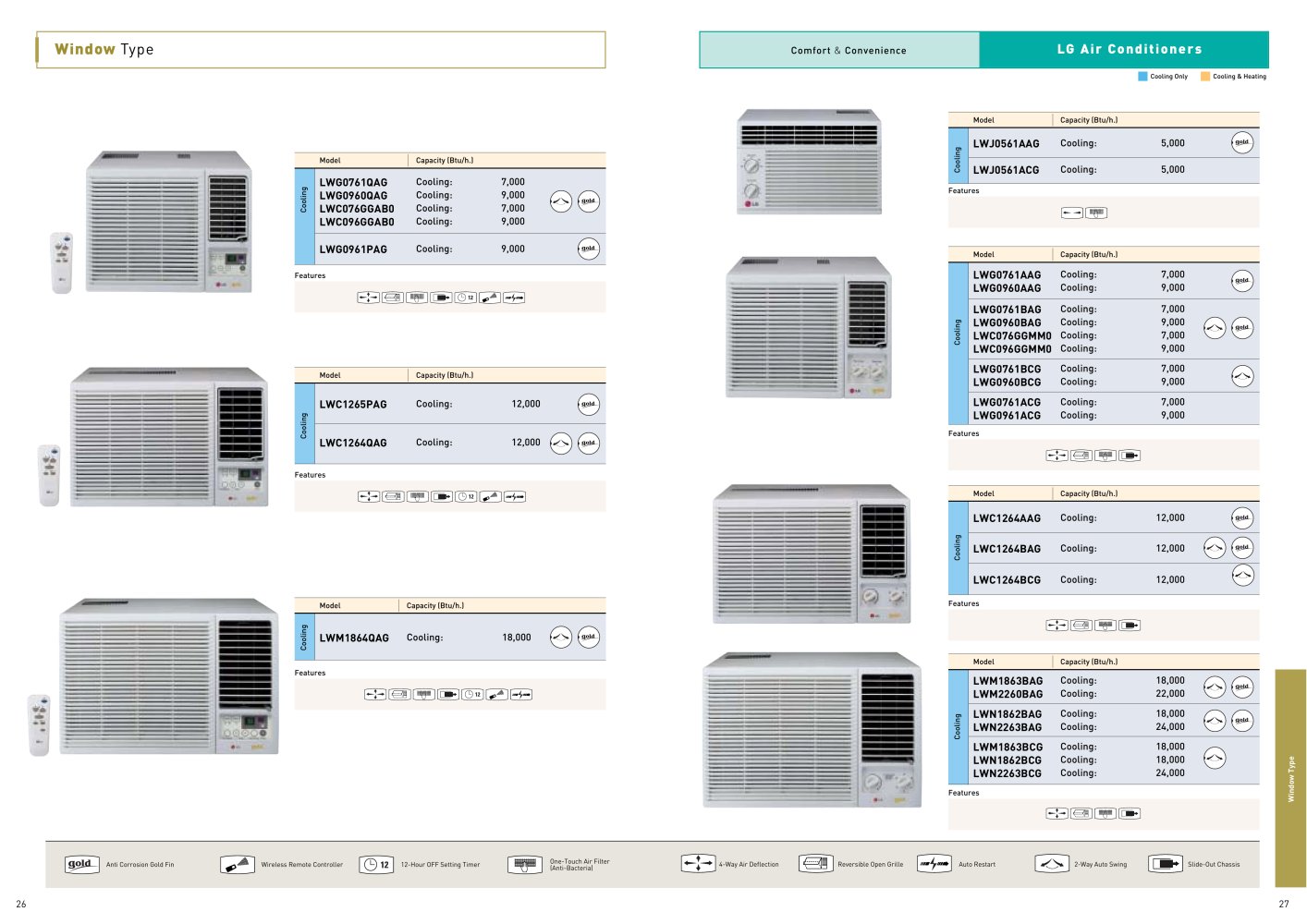
Task: Select the One-Touch Air Filter legend icon
Action: [525, 865]
